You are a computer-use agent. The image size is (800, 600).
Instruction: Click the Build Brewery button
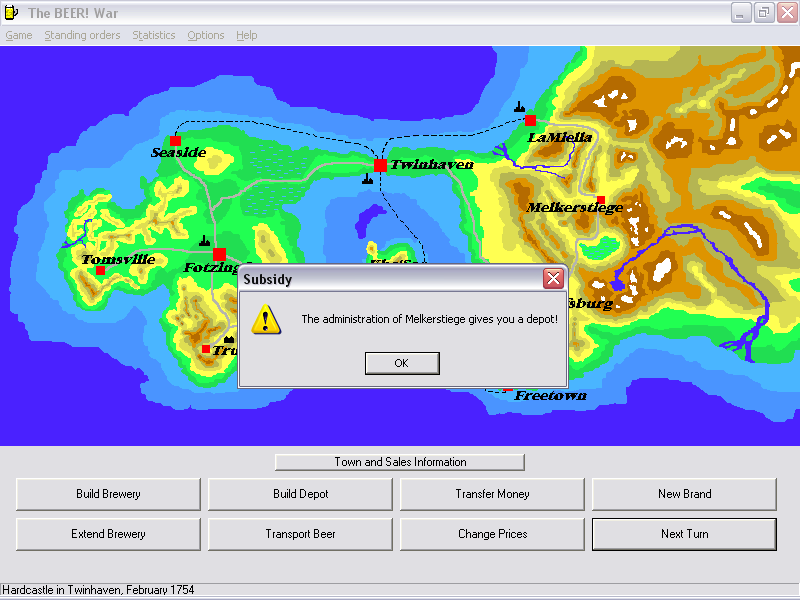coord(108,494)
